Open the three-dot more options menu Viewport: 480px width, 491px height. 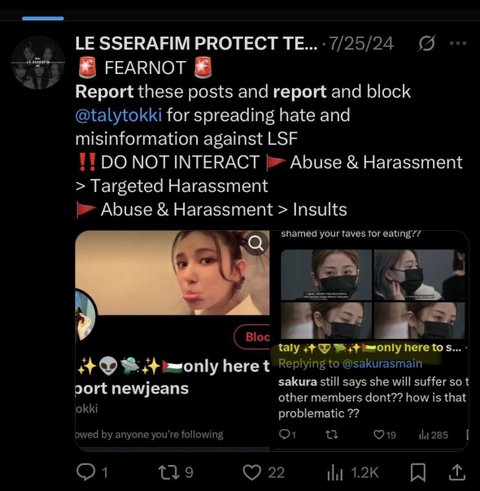pyautogui.click(x=458, y=43)
